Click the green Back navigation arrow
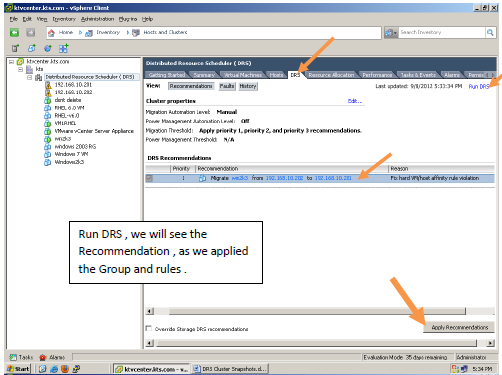The height and width of the screenshot is (375, 502). click(x=14, y=32)
